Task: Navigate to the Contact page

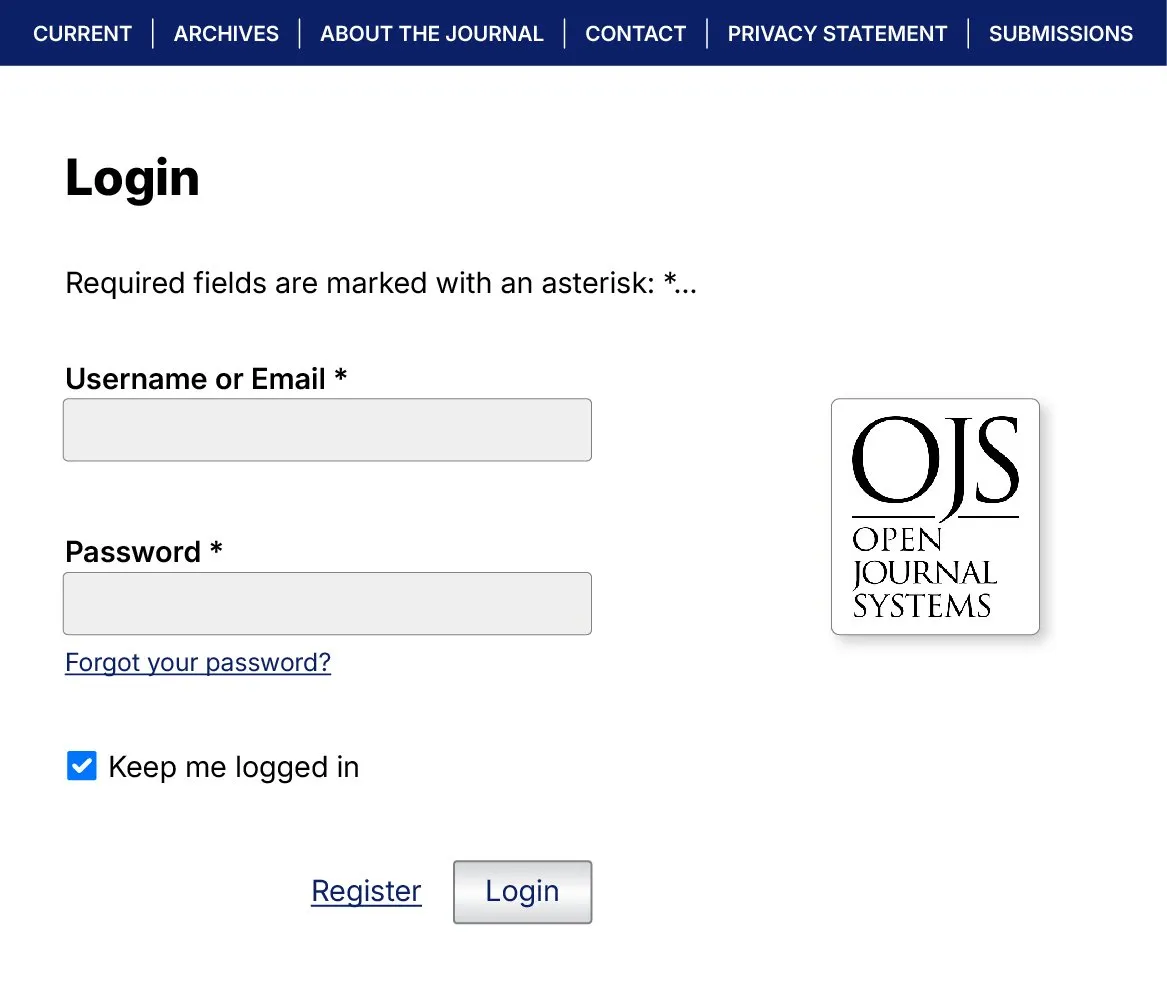Action: click(635, 34)
